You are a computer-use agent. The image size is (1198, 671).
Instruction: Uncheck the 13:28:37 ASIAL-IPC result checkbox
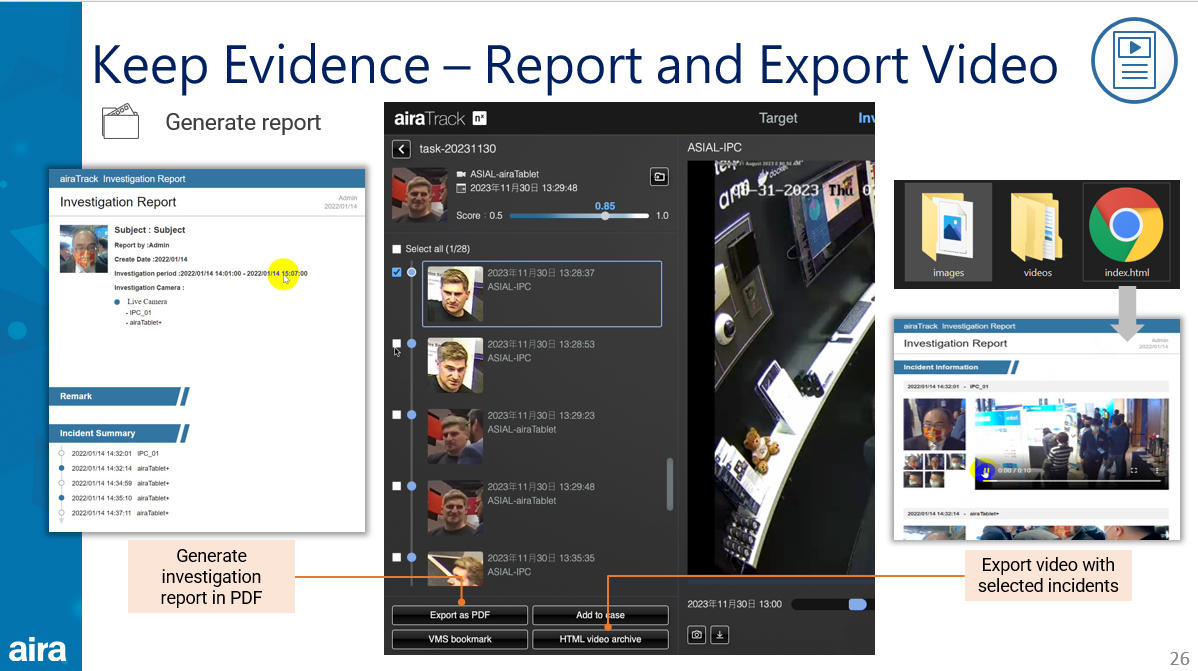click(397, 272)
